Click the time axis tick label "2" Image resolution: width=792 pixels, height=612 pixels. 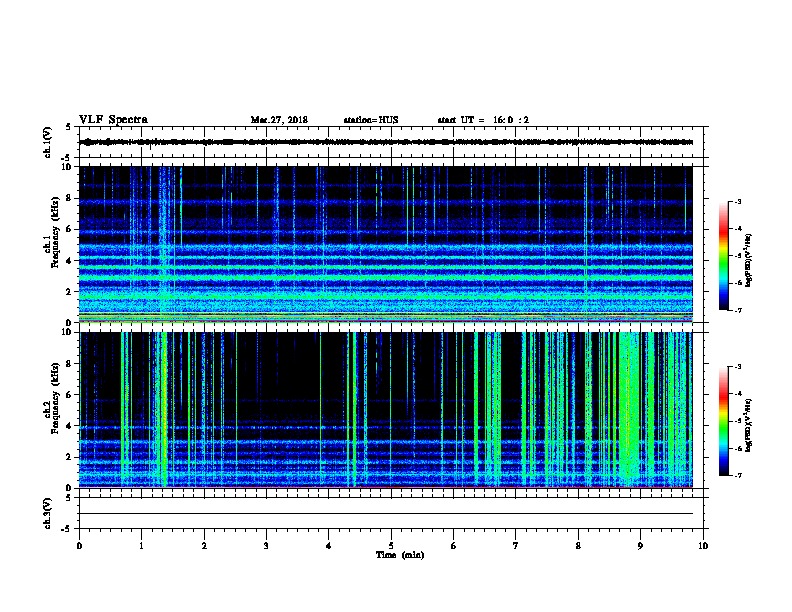[x=204, y=545]
